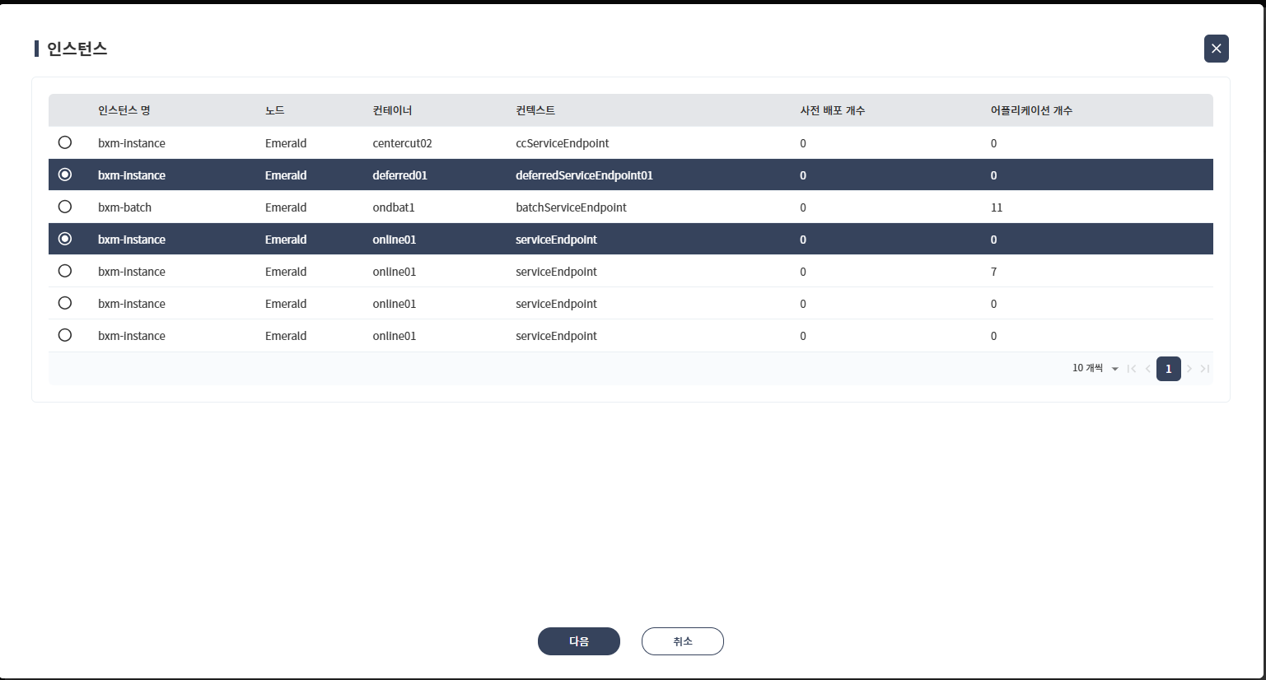The height and width of the screenshot is (680, 1266).
Task: Select page 1 in pagination
Action: [1168, 369]
